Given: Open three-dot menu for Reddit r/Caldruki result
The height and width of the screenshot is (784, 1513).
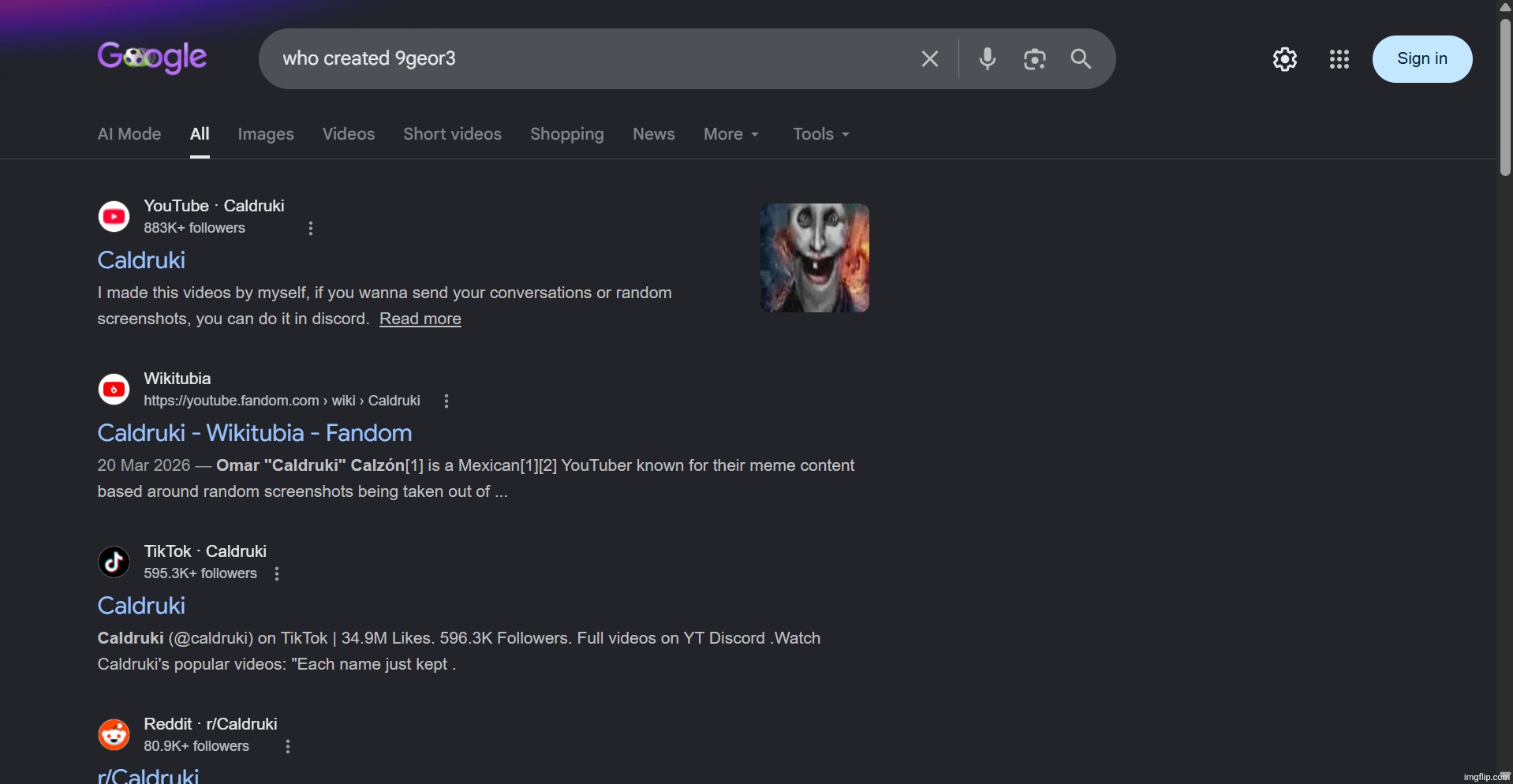Looking at the screenshot, I should click(x=288, y=747).
